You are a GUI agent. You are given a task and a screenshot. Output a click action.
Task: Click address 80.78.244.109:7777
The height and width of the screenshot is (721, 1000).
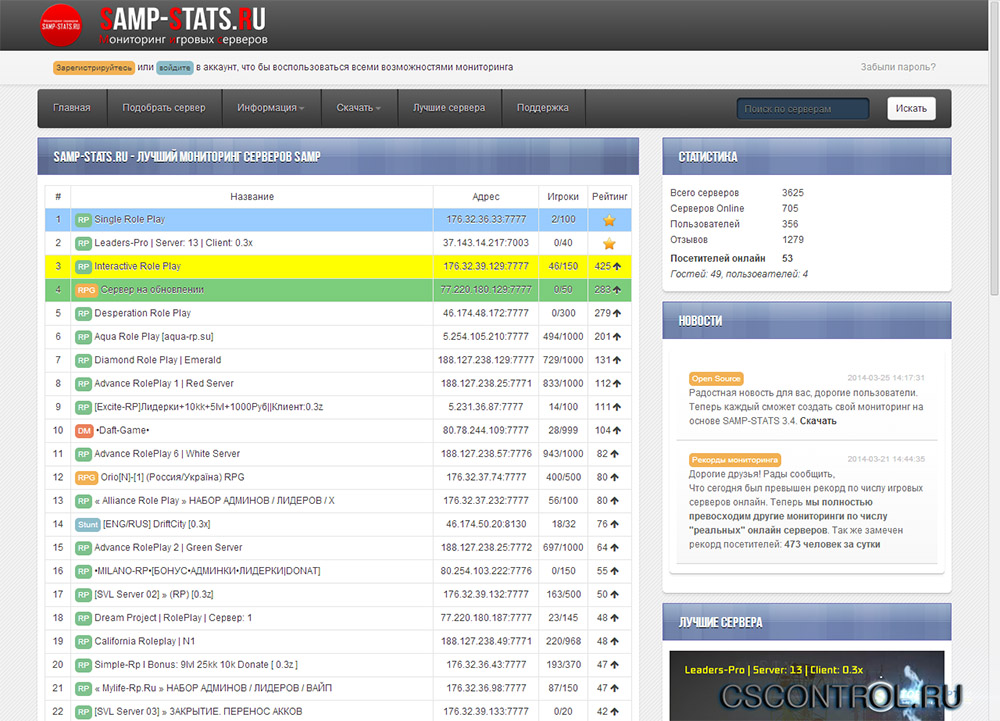tap(486, 430)
